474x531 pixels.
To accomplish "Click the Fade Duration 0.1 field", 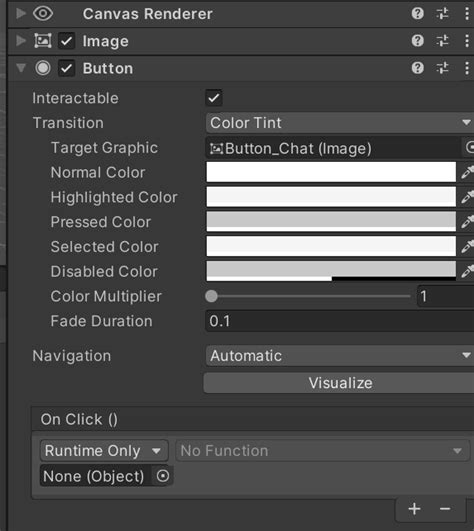I will point(340,321).
